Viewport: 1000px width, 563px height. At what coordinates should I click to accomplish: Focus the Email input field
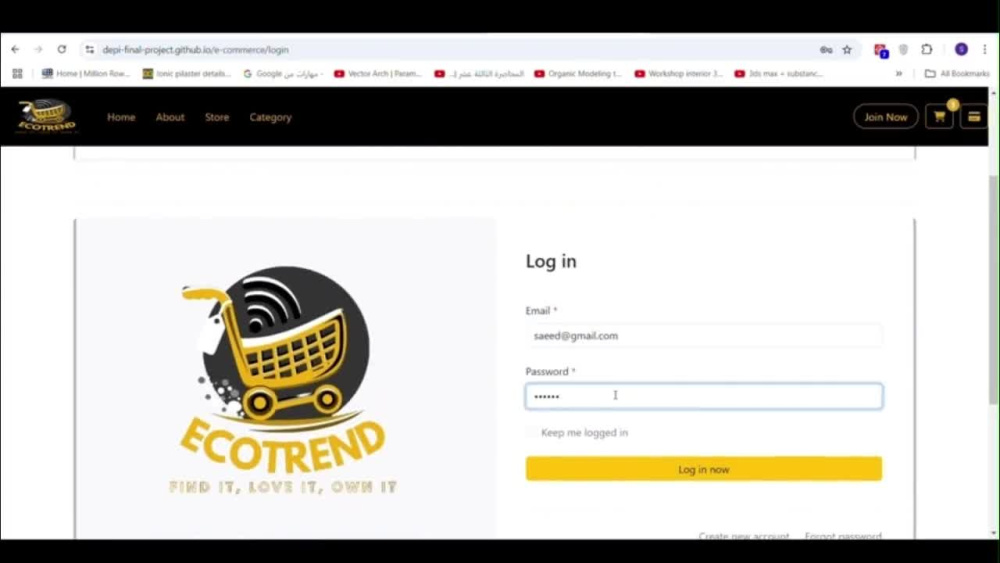coord(703,335)
